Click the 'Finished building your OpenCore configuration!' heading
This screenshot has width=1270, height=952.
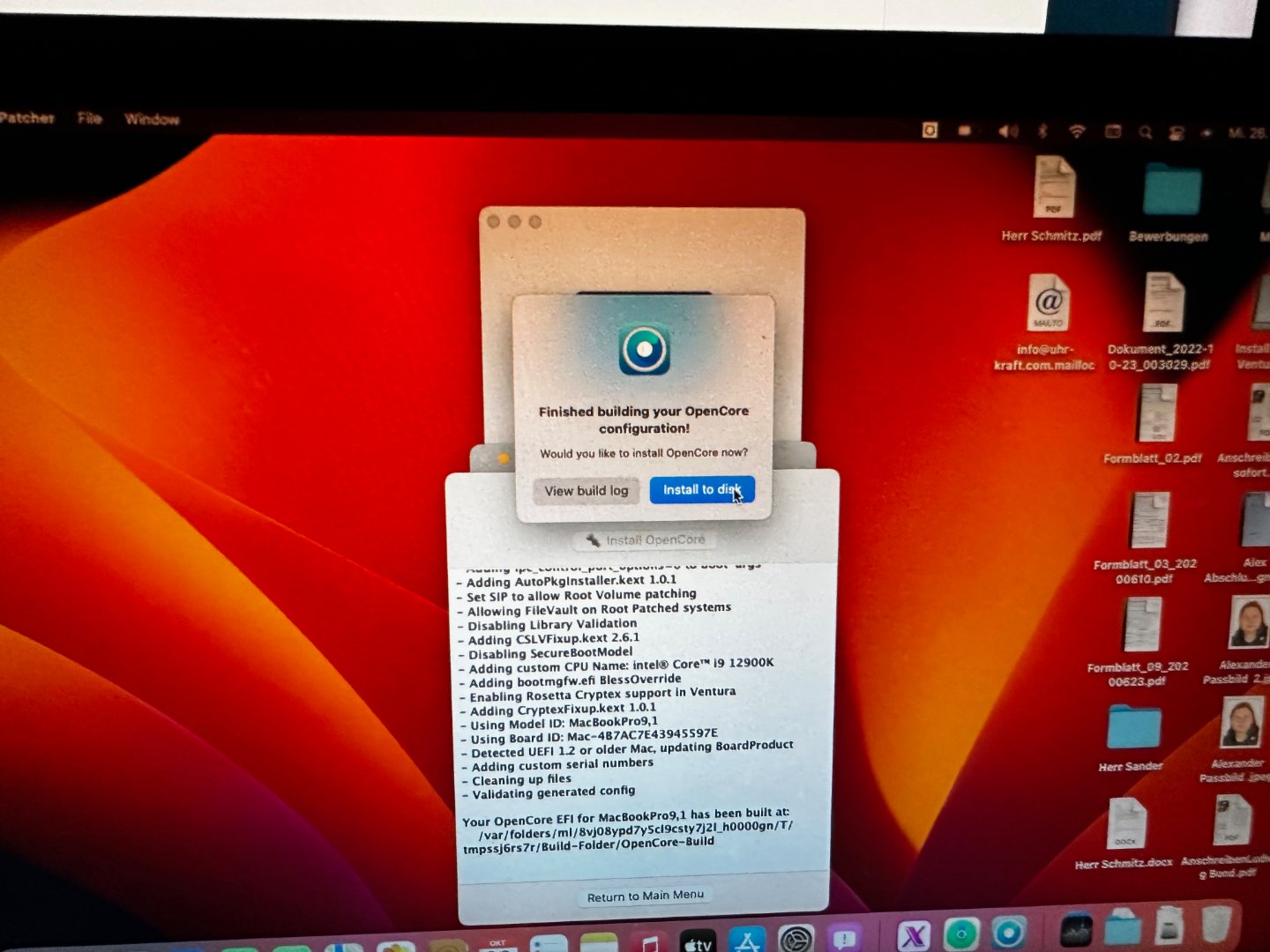tap(644, 420)
